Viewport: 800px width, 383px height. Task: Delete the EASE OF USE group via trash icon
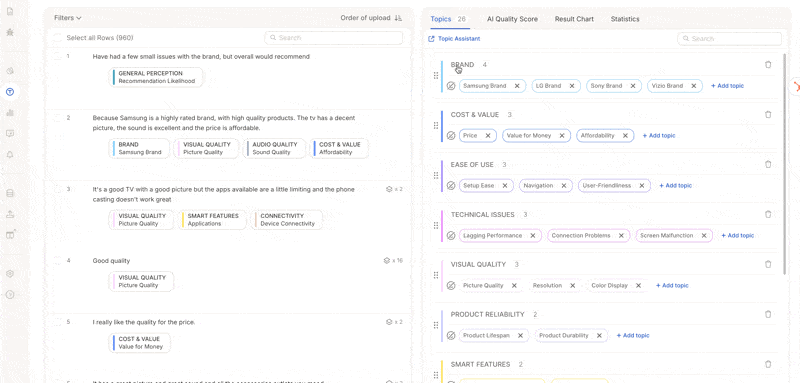[768, 165]
